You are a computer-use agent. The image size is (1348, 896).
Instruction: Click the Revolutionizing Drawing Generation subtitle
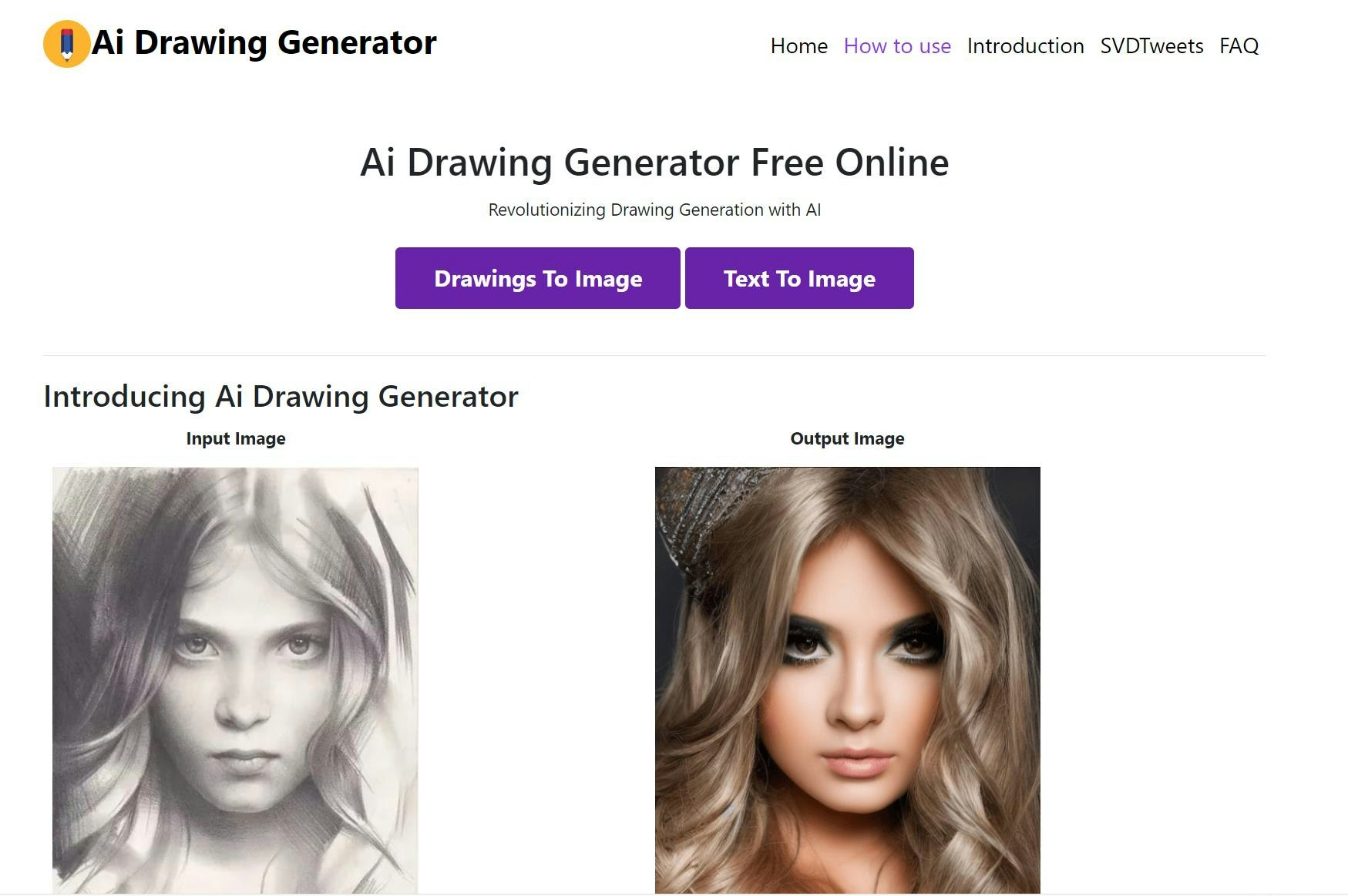[654, 210]
